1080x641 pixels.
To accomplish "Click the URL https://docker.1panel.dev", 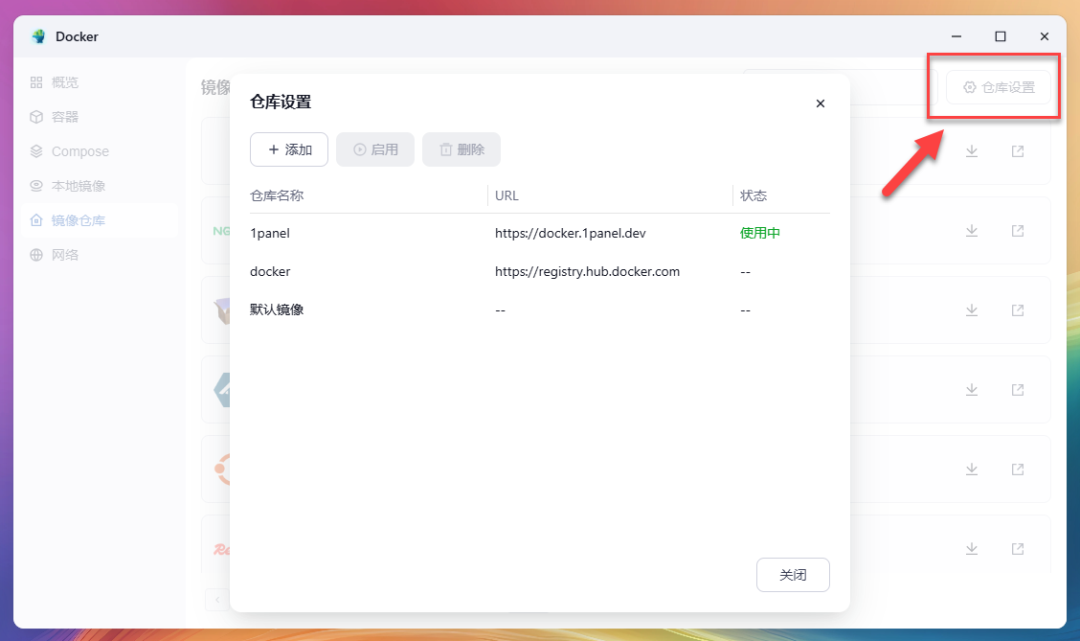I will (570, 233).
